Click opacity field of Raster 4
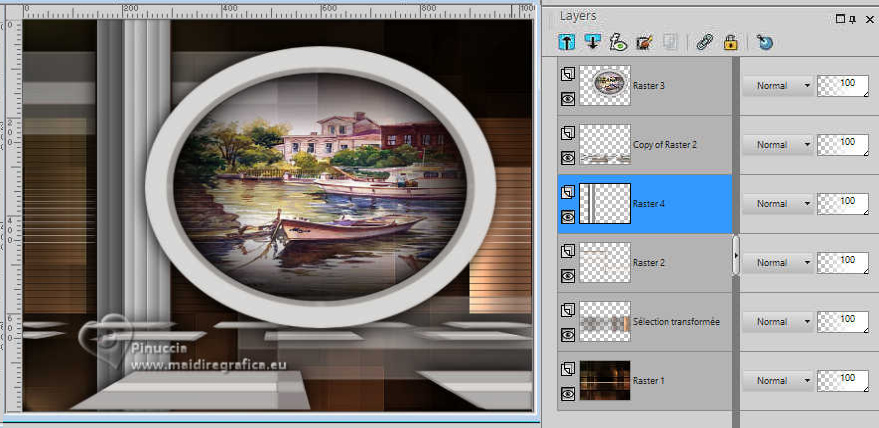This screenshot has height=428, width=879. 843,204
